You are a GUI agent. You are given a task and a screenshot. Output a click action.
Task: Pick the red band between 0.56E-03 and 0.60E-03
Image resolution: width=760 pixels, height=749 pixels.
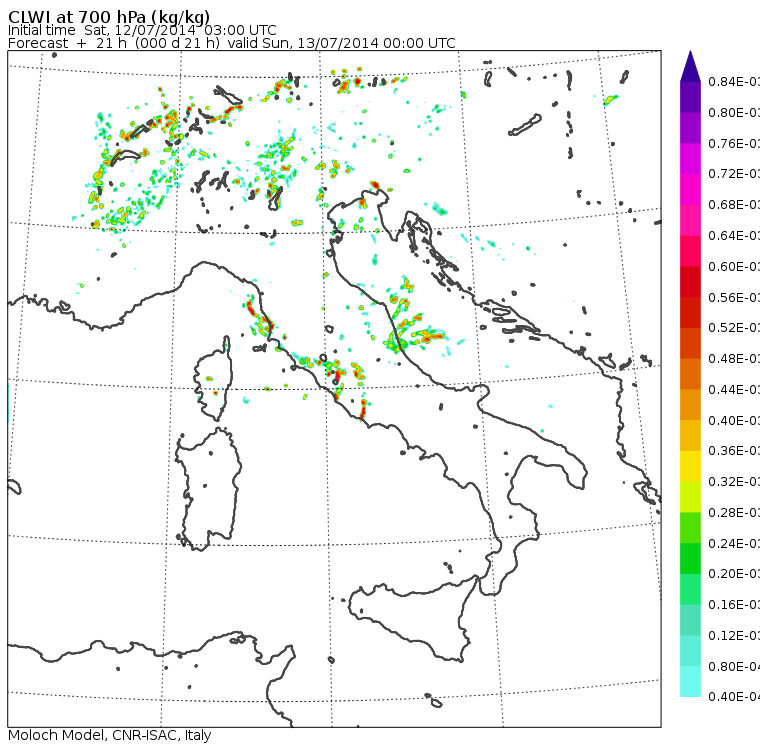(690, 282)
